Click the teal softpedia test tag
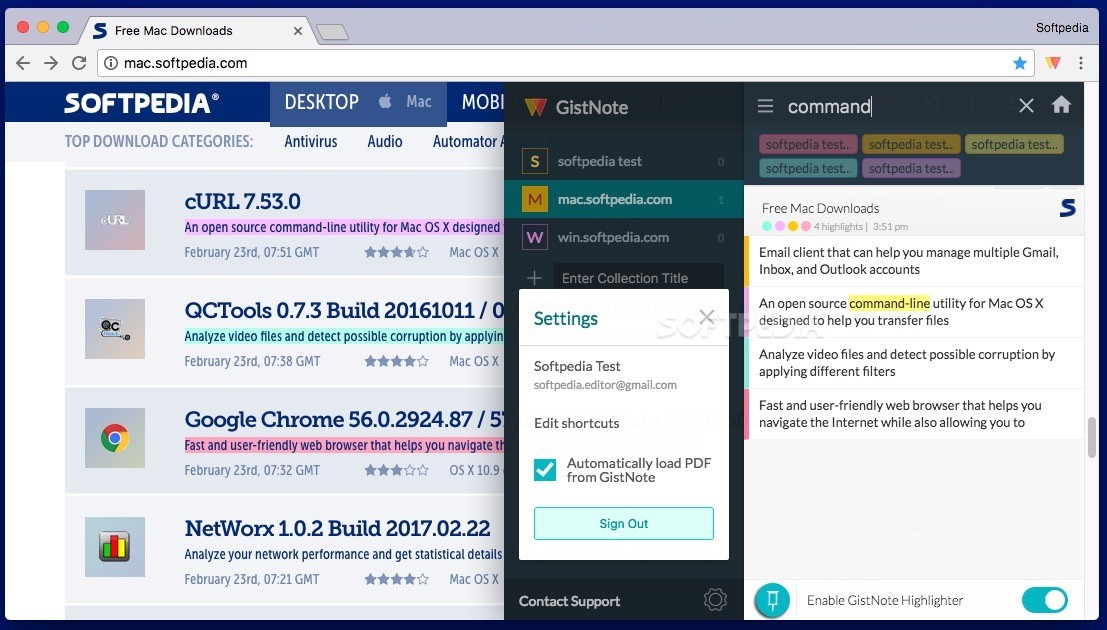Image resolution: width=1107 pixels, height=630 pixels. (x=808, y=168)
